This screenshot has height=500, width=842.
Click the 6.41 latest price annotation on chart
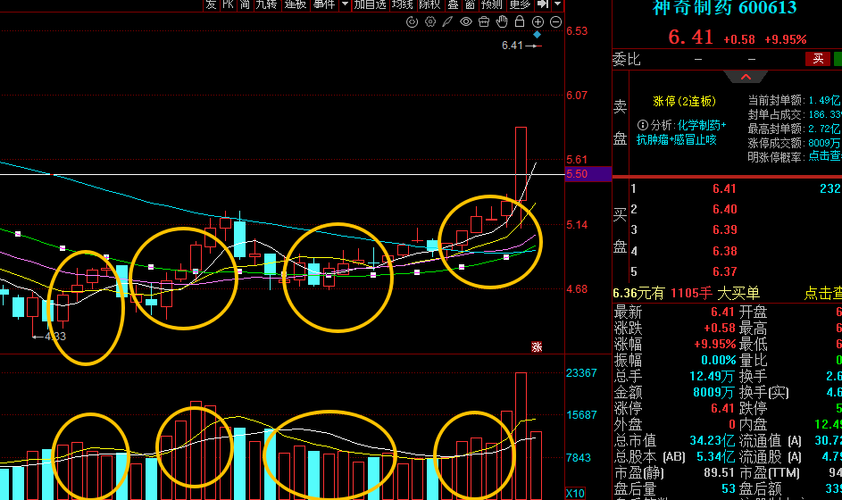point(512,45)
